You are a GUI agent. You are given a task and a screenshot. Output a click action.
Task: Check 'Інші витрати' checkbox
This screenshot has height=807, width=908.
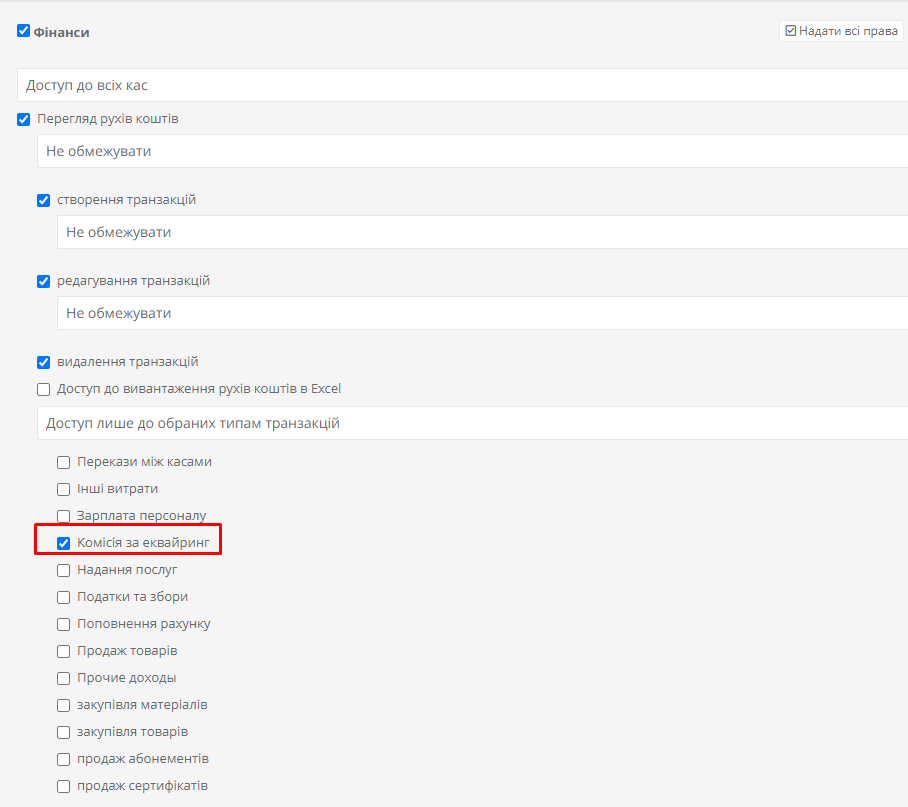pyautogui.click(x=64, y=489)
